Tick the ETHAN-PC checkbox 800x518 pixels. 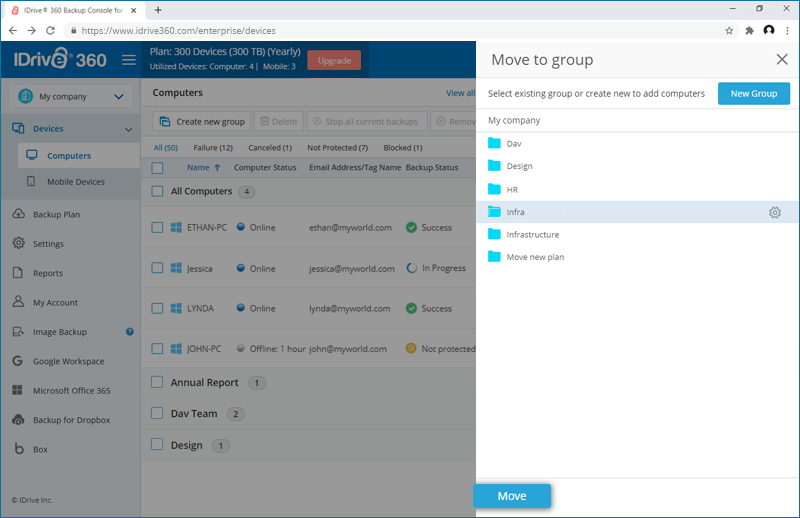[x=157, y=228]
